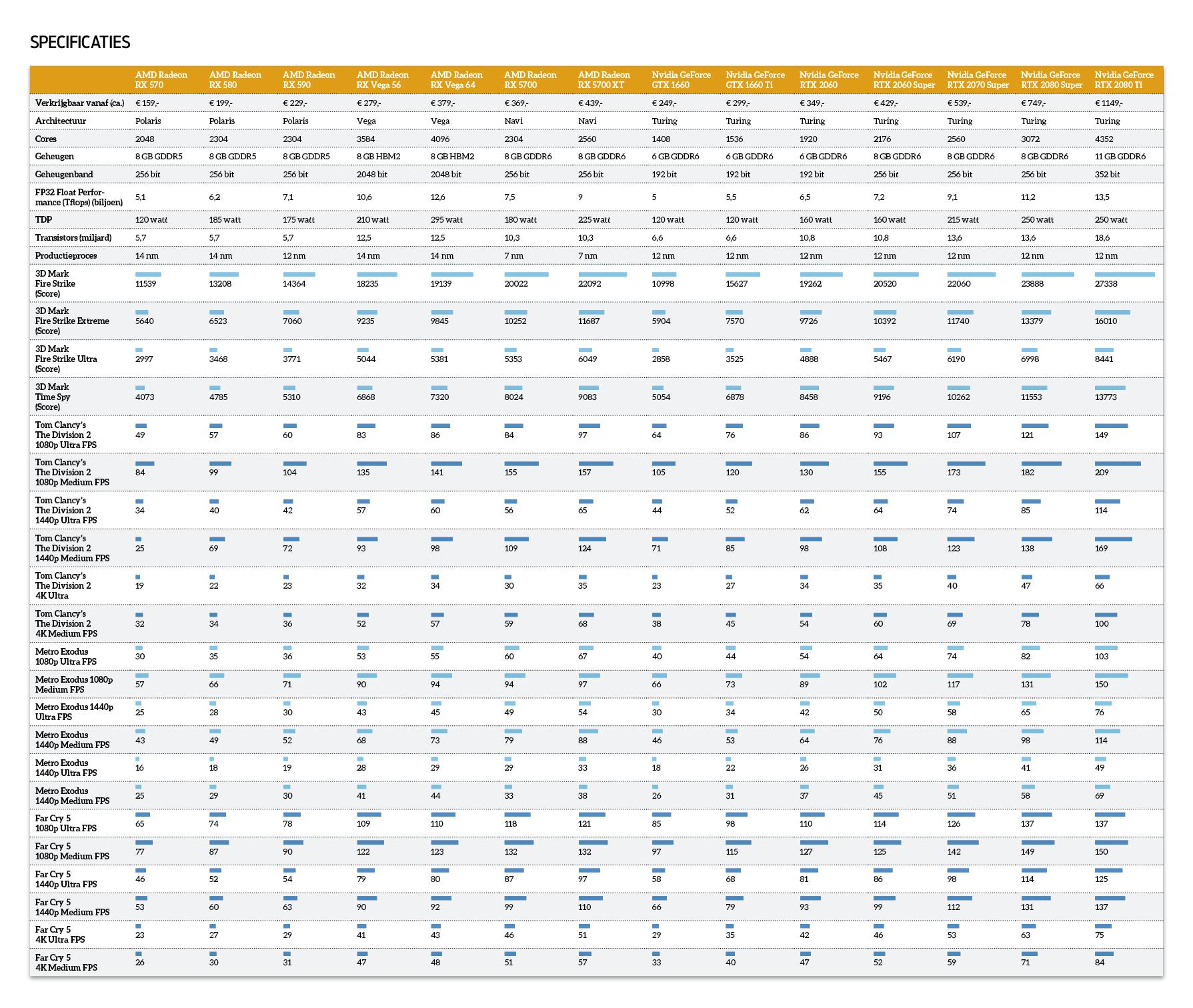The height and width of the screenshot is (1008, 1193).
Task: Click the 'Navi' cell in RX 5700 XT column
Action: [x=587, y=121]
